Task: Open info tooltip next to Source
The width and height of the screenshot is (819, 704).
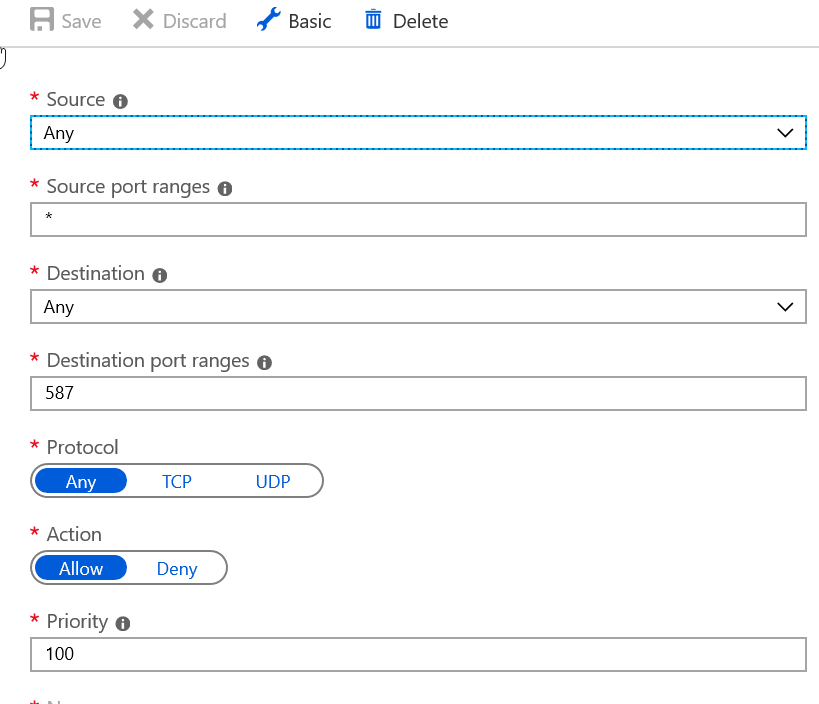Action: tap(121, 101)
